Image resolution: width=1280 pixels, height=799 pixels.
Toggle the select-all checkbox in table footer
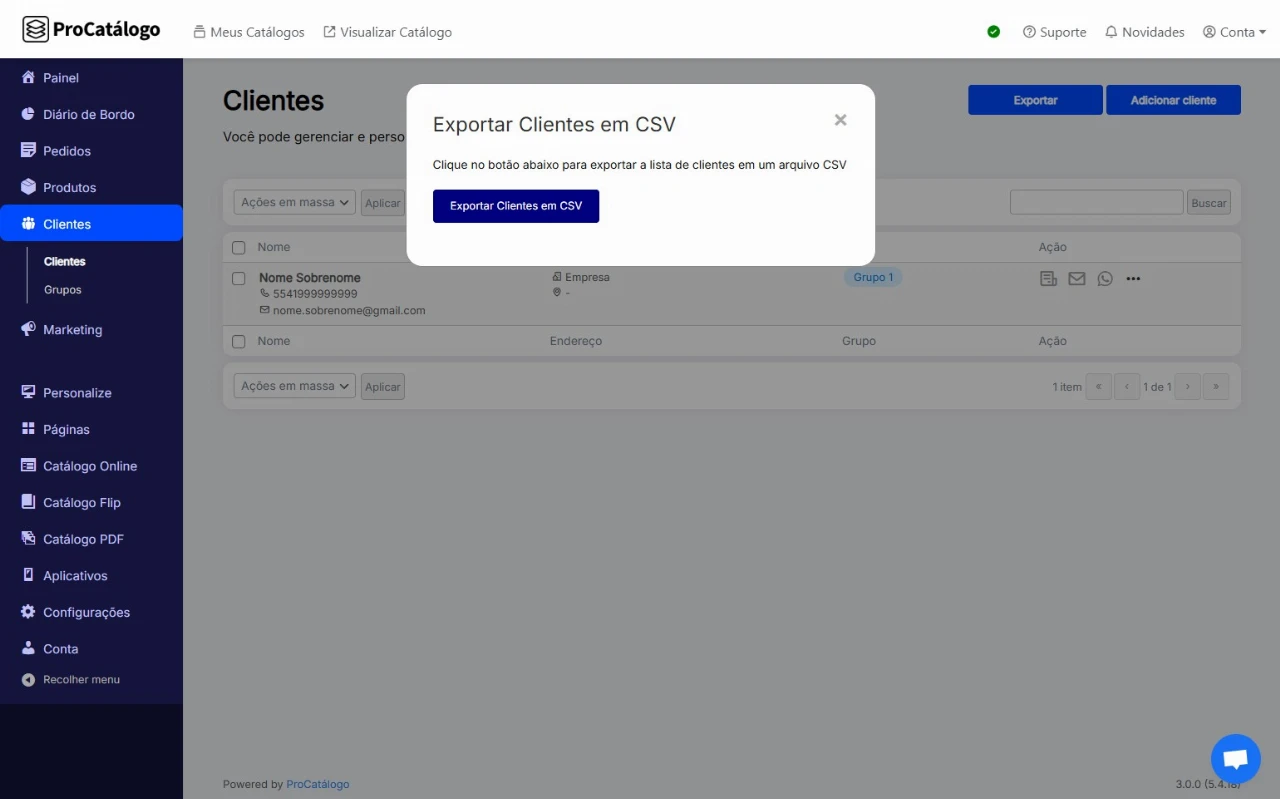[x=239, y=341]
